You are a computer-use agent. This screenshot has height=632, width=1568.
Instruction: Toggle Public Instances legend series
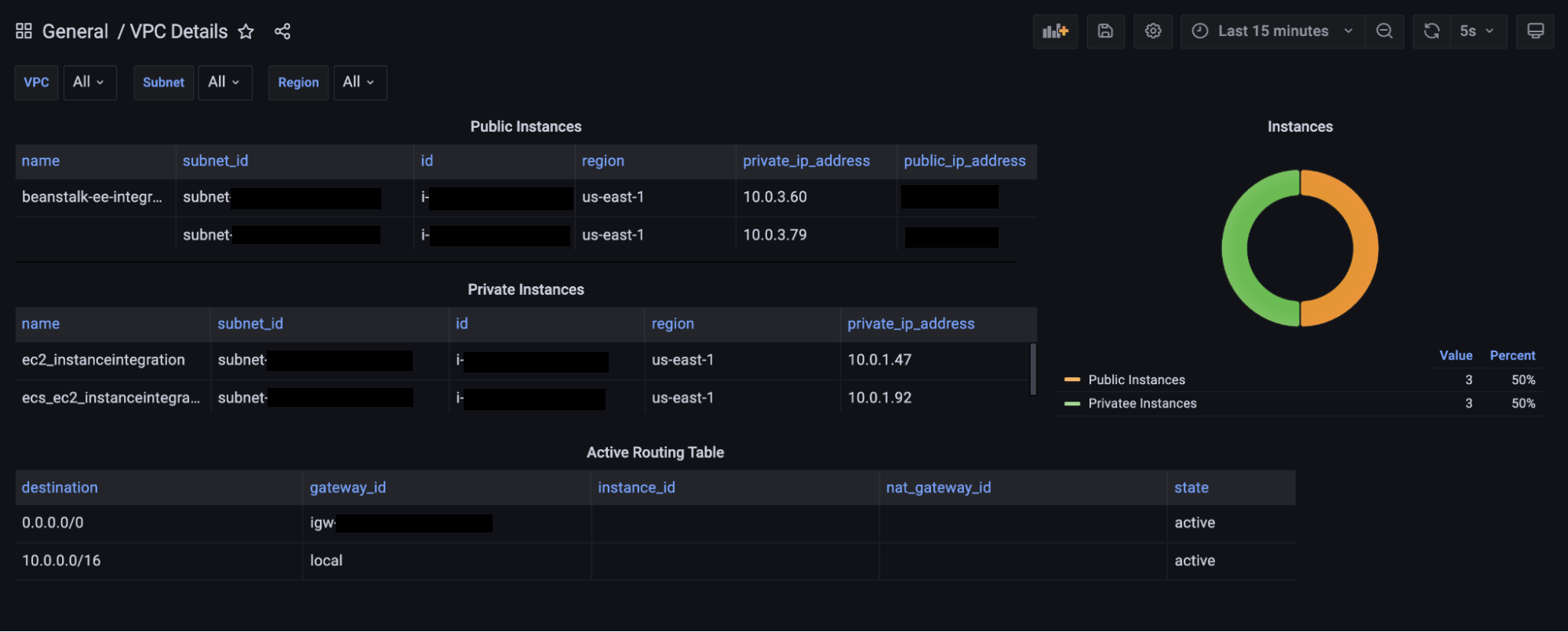pyautogui.click(x=1137, y=380)
